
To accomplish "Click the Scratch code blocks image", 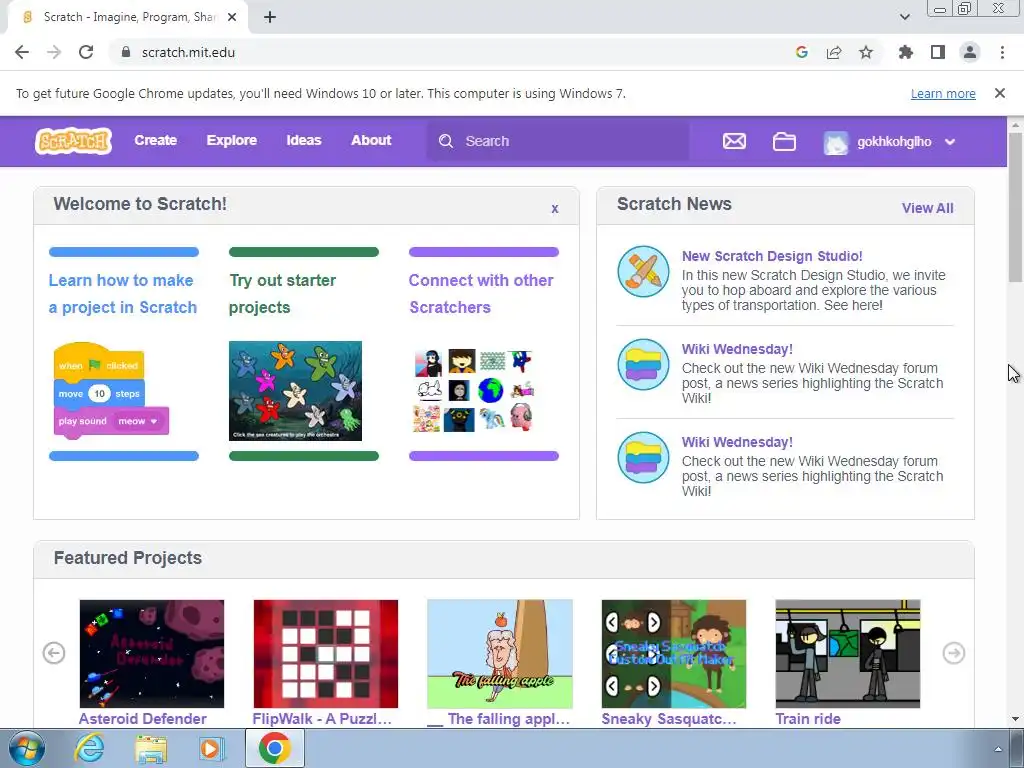I will pos(111,390).
